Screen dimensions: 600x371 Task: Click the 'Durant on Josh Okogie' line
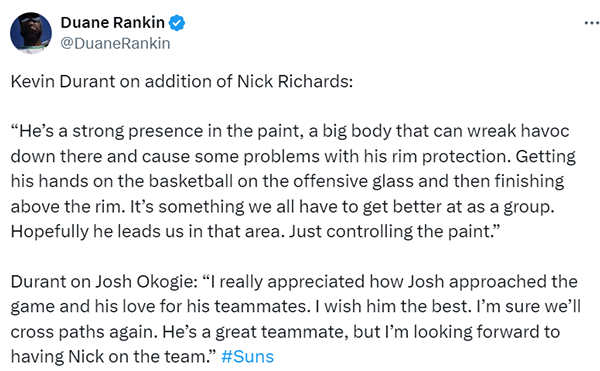294,282
